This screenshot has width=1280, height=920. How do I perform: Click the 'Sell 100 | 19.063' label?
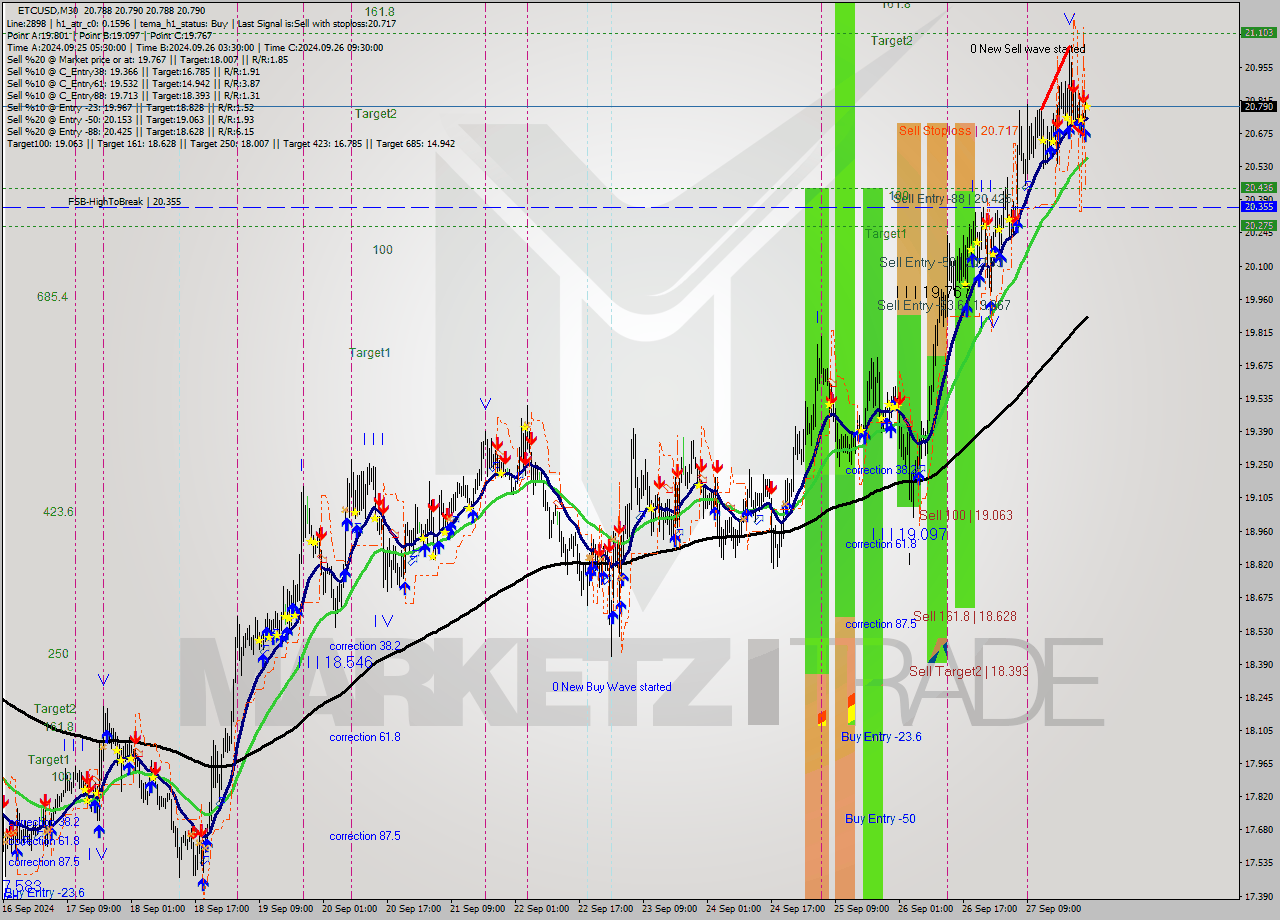[x=966, y=515]
